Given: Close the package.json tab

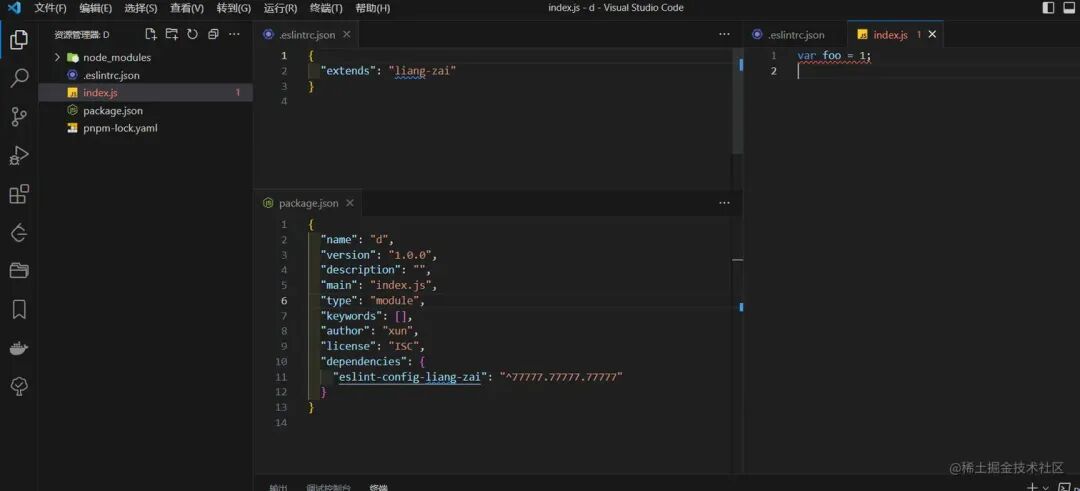Looking at the screenshot, I should 350,203.
